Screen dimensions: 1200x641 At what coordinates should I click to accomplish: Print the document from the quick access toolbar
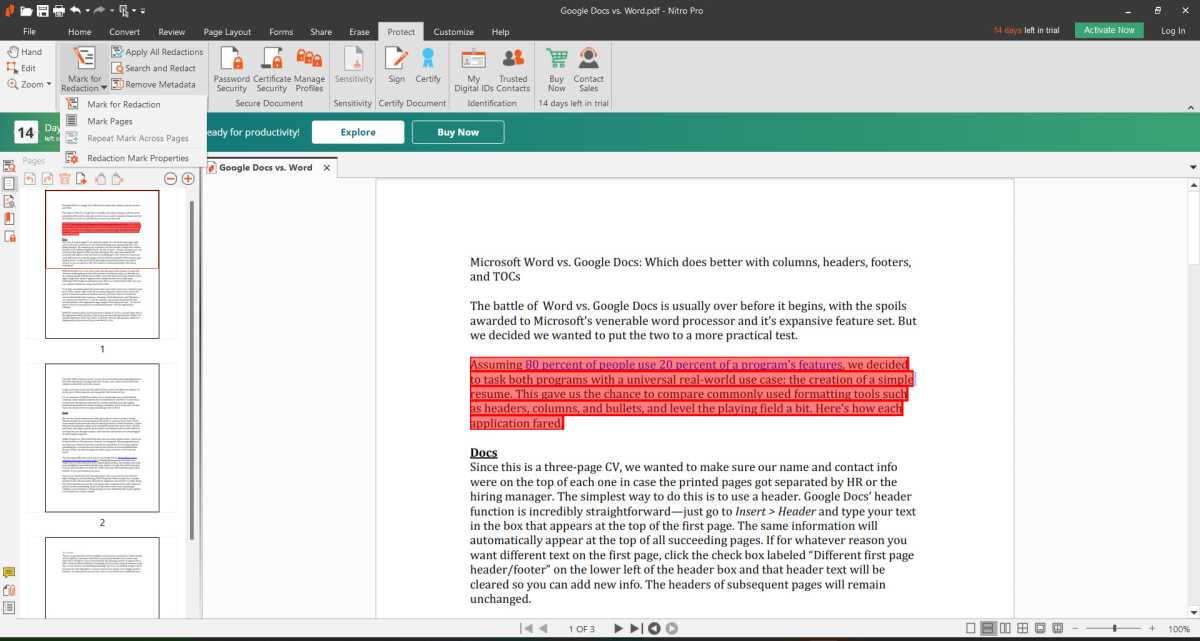coord(59,10)
